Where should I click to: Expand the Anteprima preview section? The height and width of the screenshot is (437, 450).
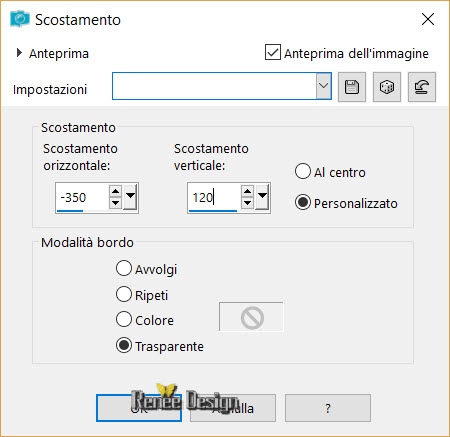pos(19,53)
